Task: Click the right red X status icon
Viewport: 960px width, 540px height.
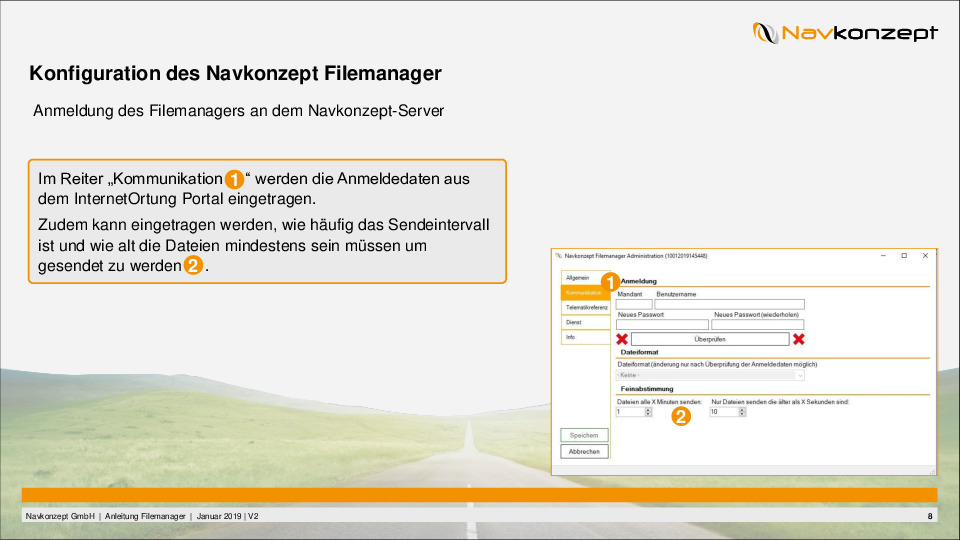Action: pyautogui.click(x=799, y=339)
